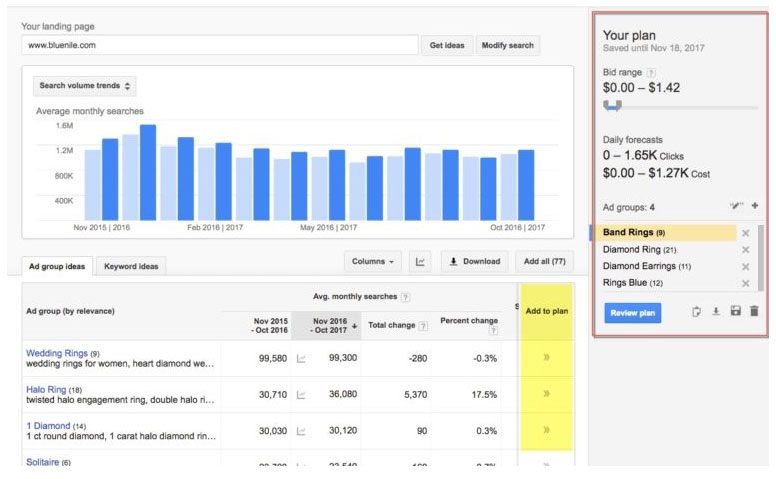Viewport: 776px width, 479px height.
Task: Remove Diamond Earrings from the plan
Action: [x=745, y=266]
